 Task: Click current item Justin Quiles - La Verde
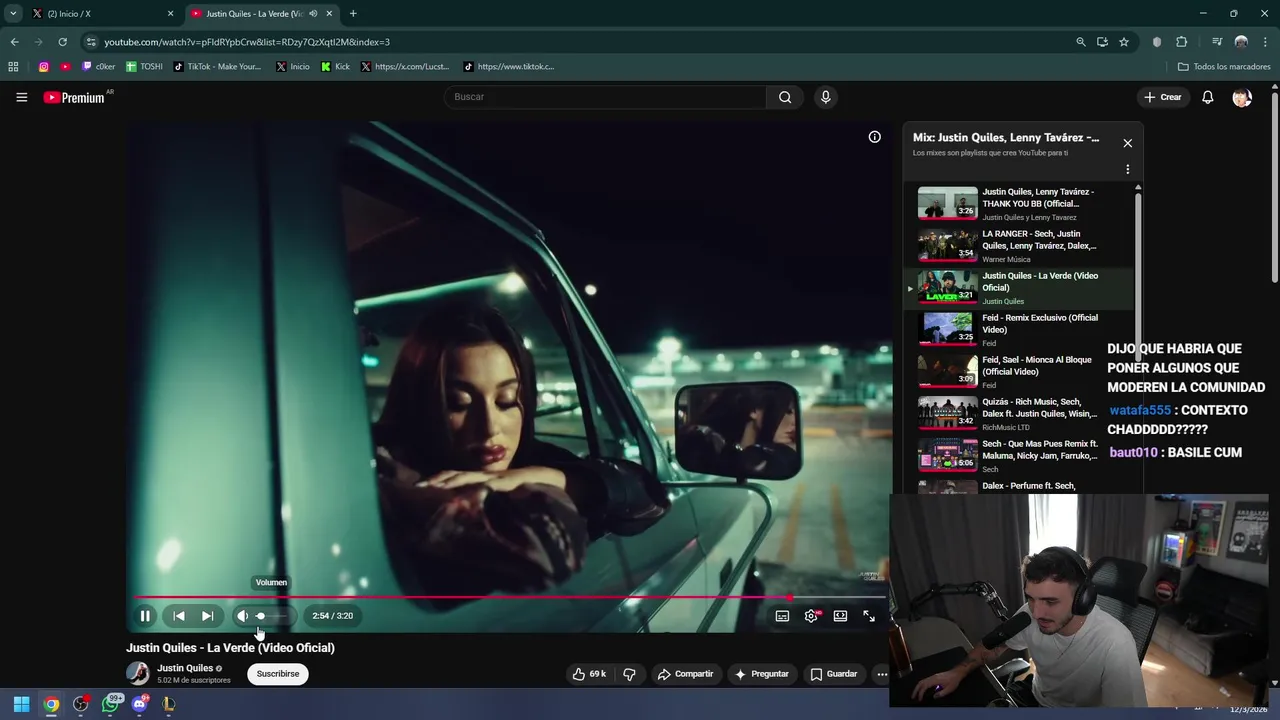tap(1020, 288)
